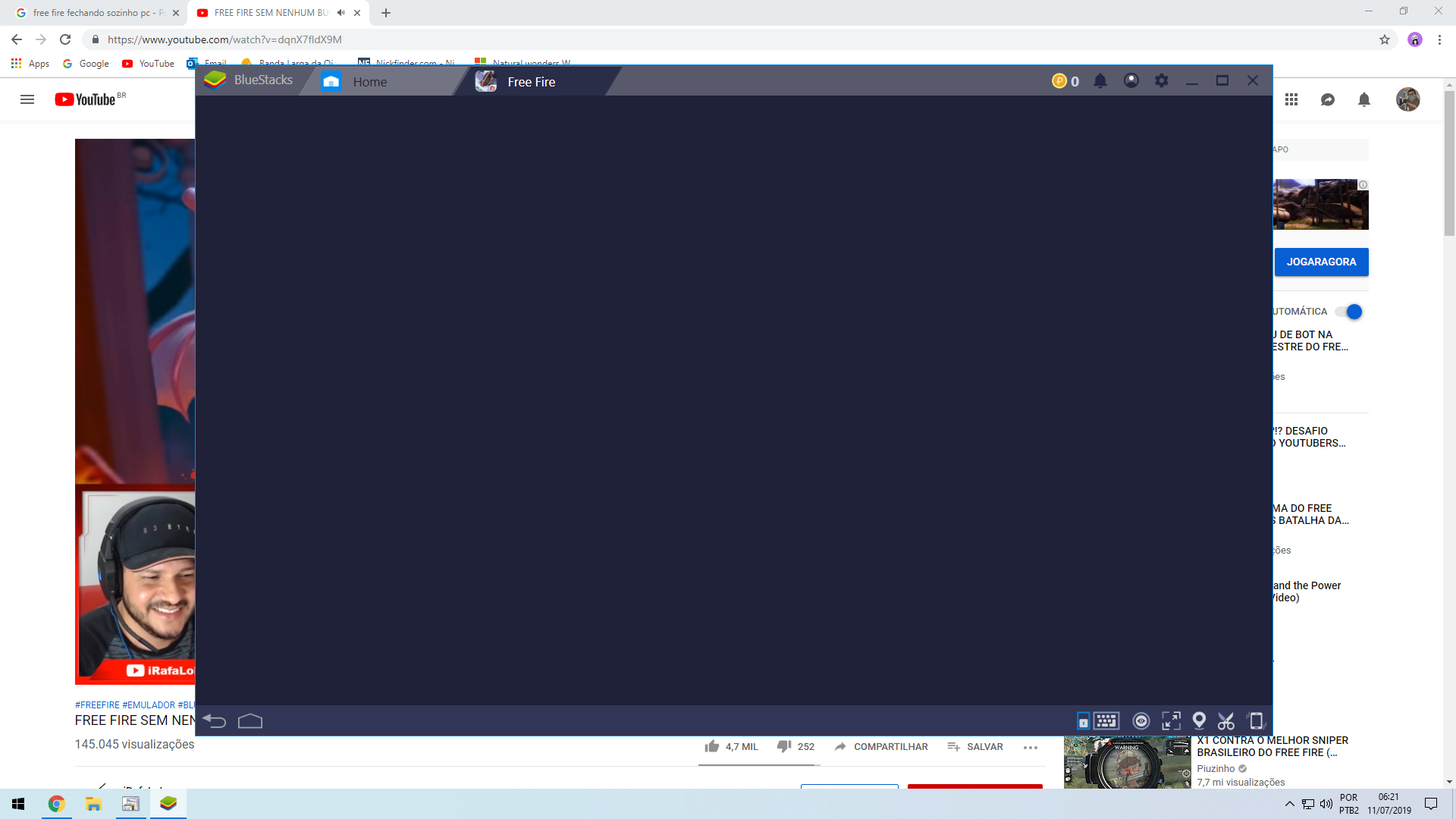
Task: Toggle keyboard controls overlay lock icon
Action: 1083,721
